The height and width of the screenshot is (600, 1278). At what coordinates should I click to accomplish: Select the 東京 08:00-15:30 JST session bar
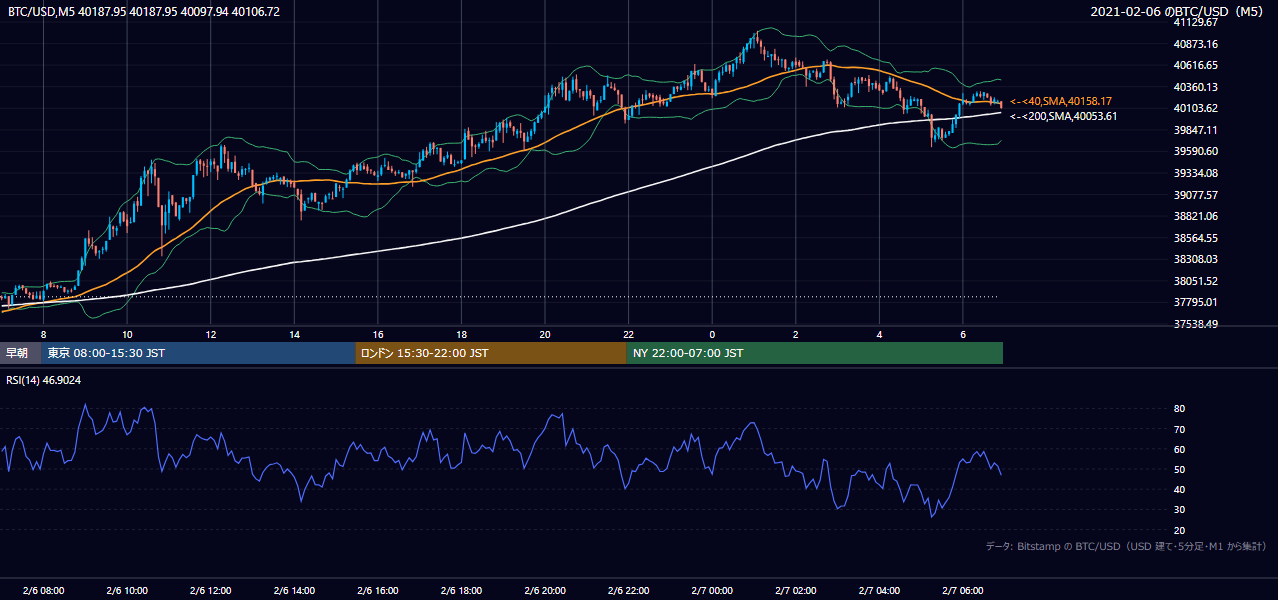[x=199, y=353]
